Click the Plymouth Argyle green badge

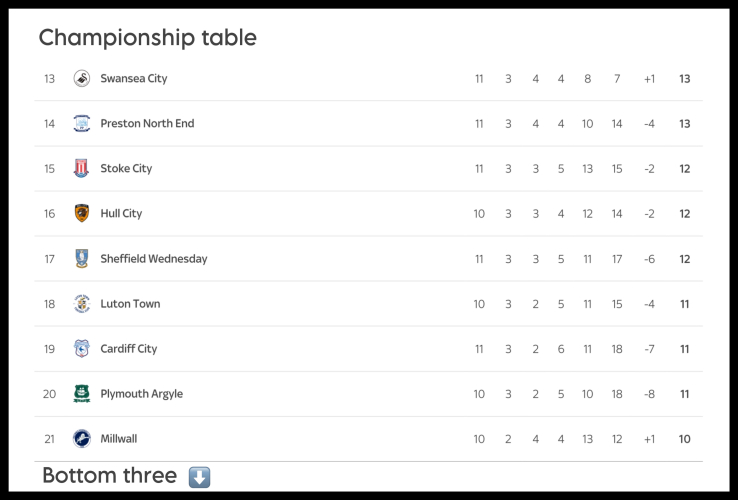click(x=82, y=394)
